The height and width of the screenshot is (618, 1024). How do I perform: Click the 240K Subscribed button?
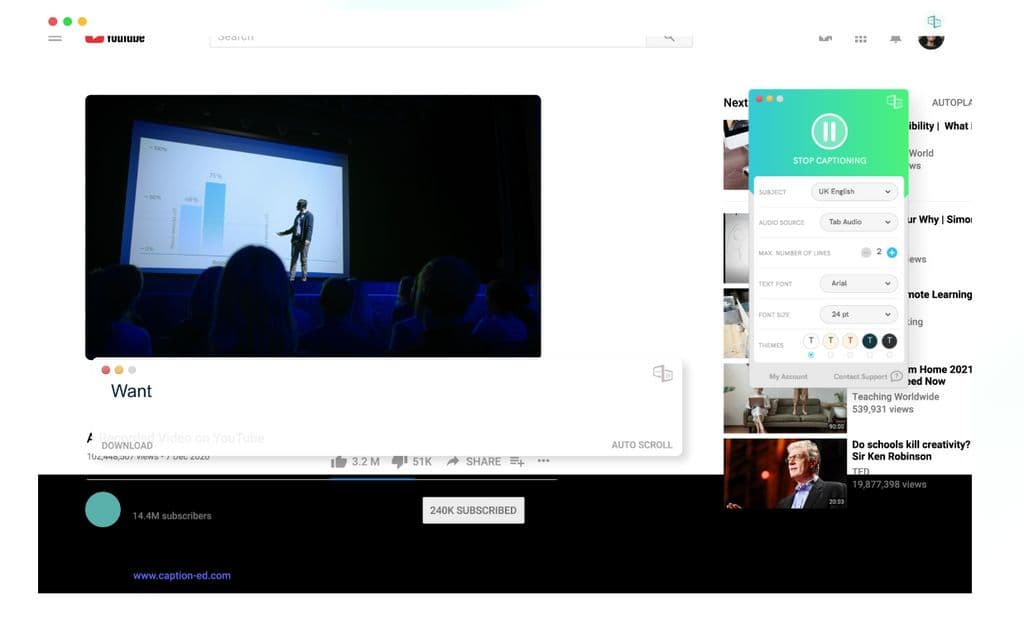click(x=473, y=510)
